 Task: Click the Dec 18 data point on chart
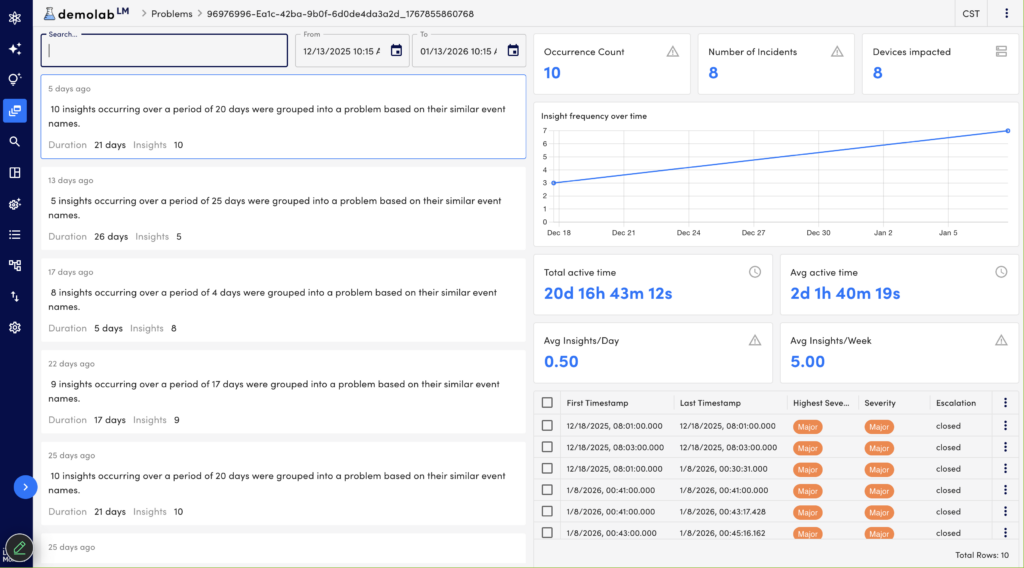pyautogui.click(x=554, y=183)
